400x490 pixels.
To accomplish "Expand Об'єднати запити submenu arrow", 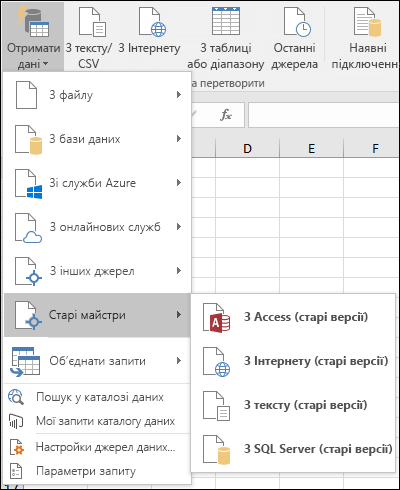I will point(179,361).
